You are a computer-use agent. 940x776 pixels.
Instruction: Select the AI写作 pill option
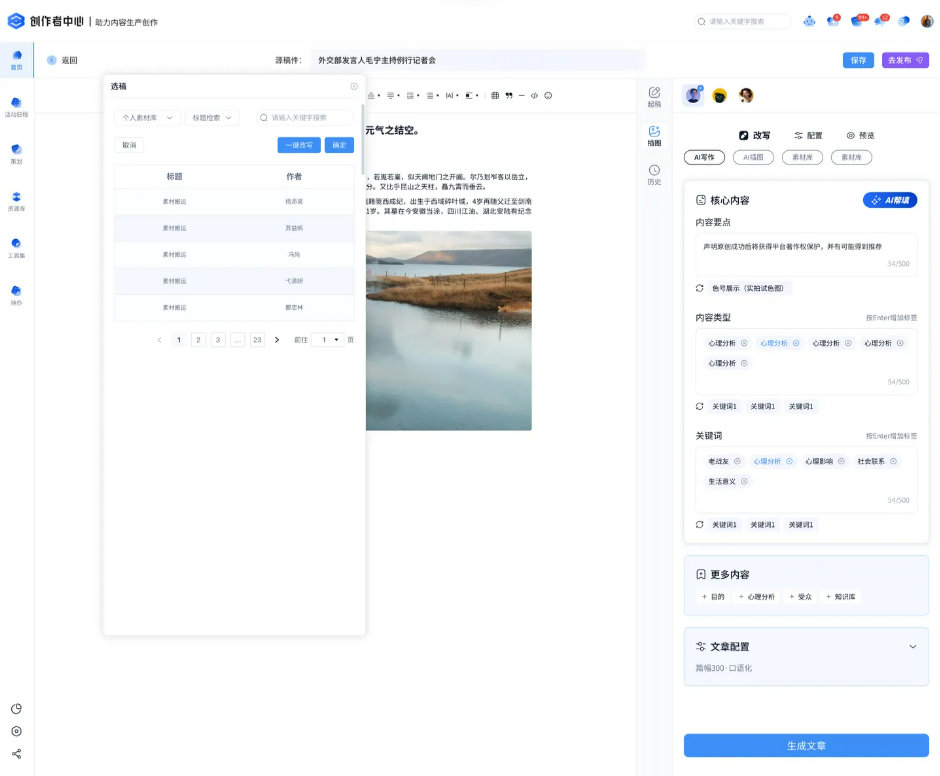[705, 157]
